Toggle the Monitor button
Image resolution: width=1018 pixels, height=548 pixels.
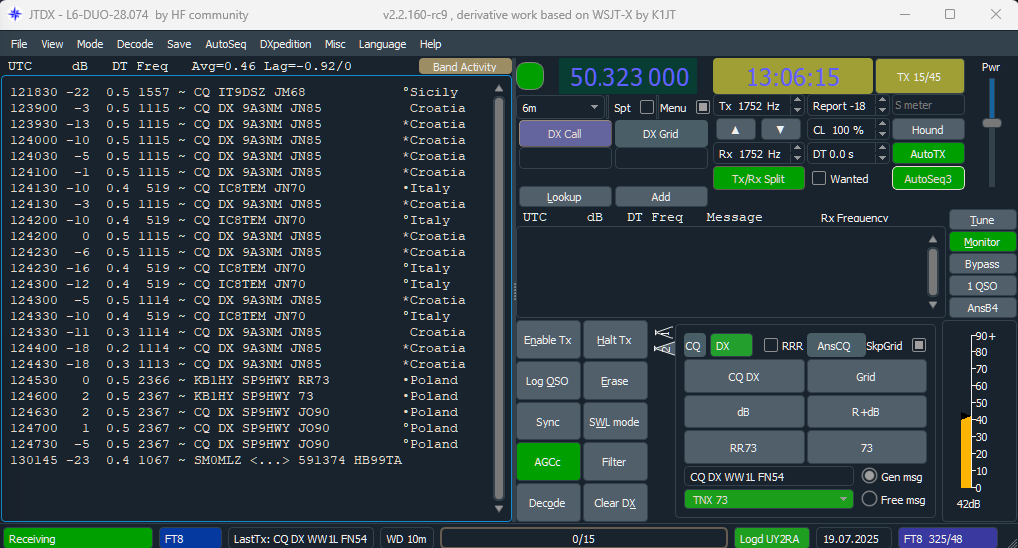tap(982, 242)
